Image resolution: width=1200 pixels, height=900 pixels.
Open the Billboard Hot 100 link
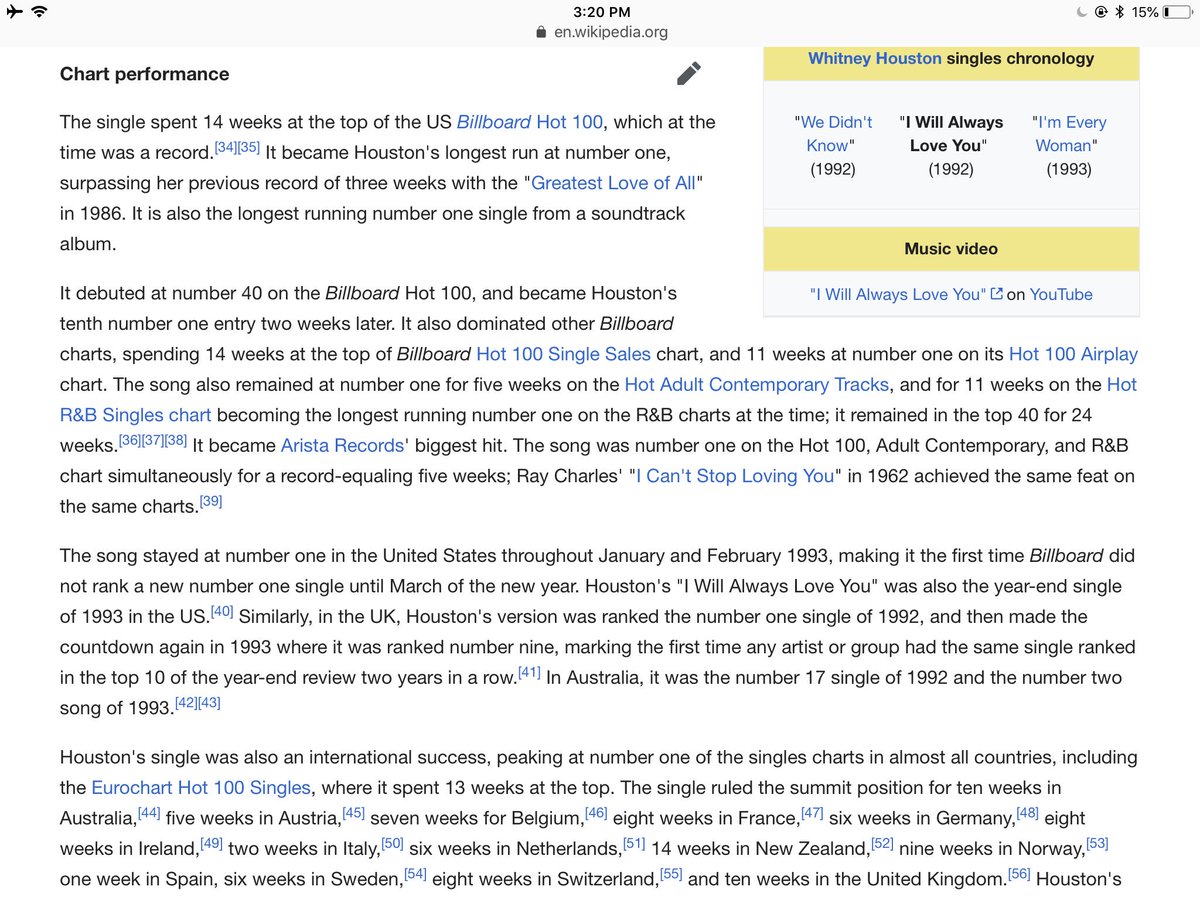530,122
